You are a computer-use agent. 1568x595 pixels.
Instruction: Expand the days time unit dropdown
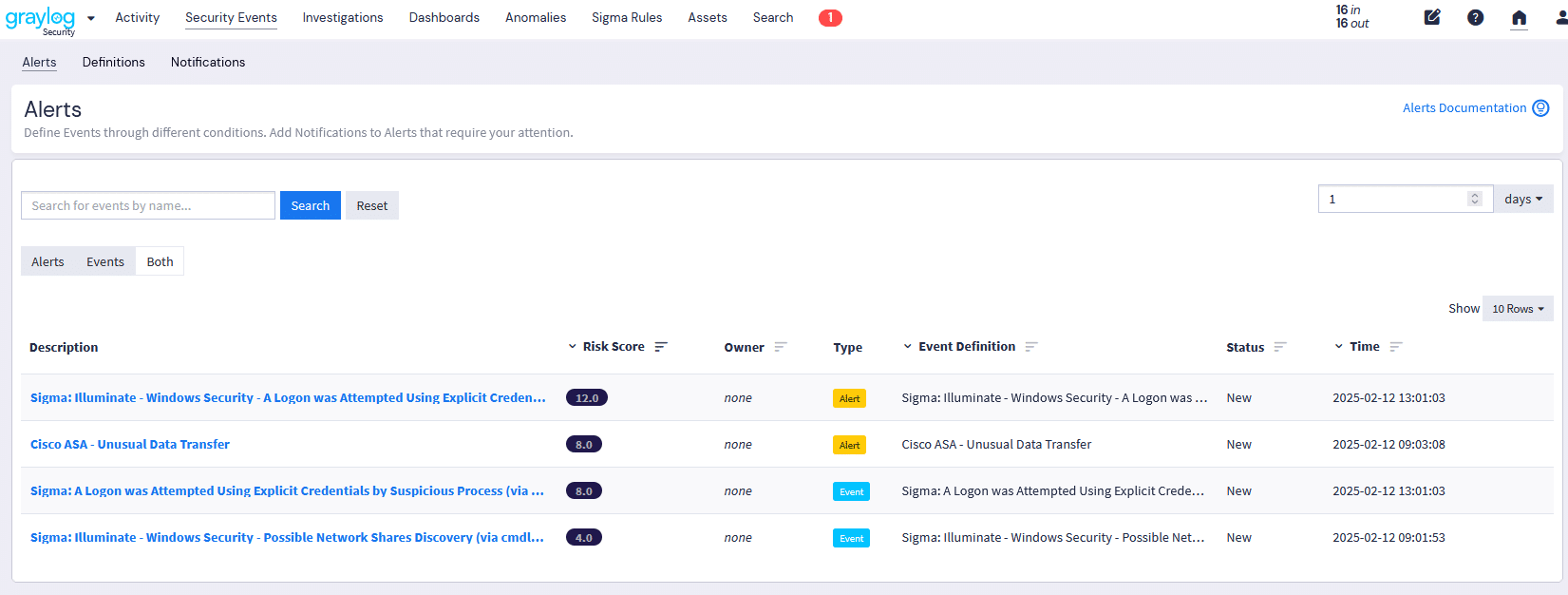click(x=1523, y=199)
